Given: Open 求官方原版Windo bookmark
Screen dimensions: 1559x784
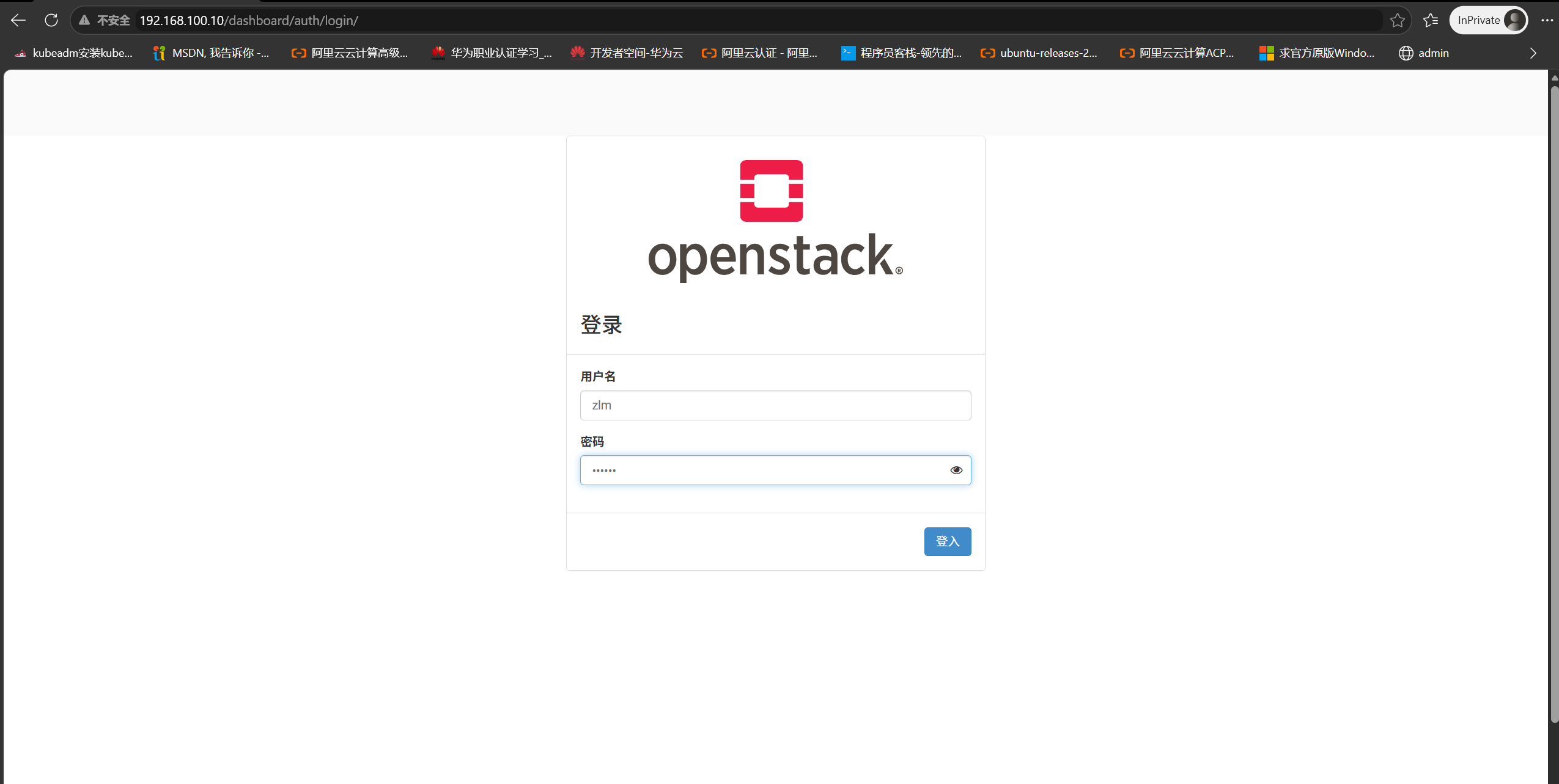Looking at the screenshot, I should [x=1317, y=53].
